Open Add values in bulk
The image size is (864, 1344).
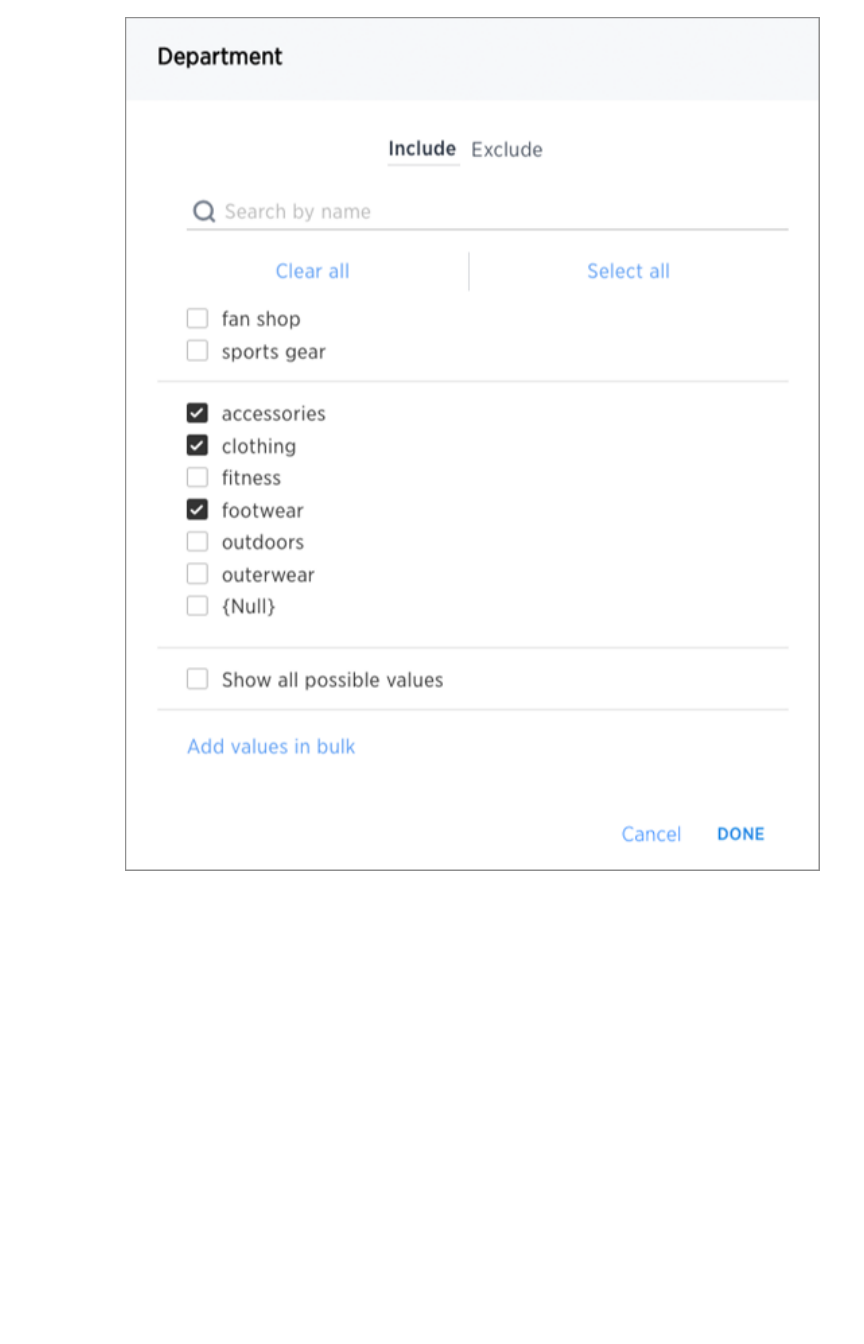[x=271, y=747]
